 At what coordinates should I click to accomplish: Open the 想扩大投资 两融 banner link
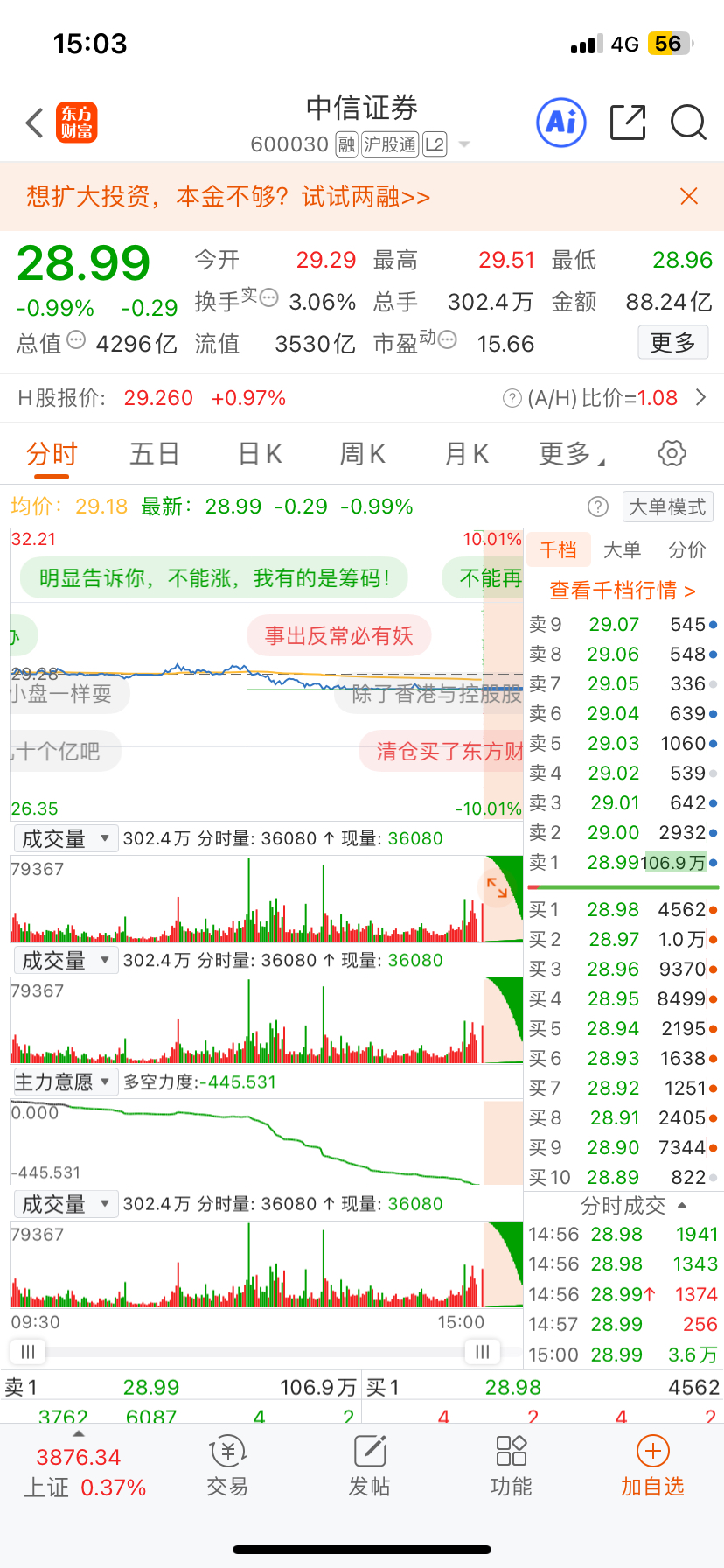[x=228, y=196]
